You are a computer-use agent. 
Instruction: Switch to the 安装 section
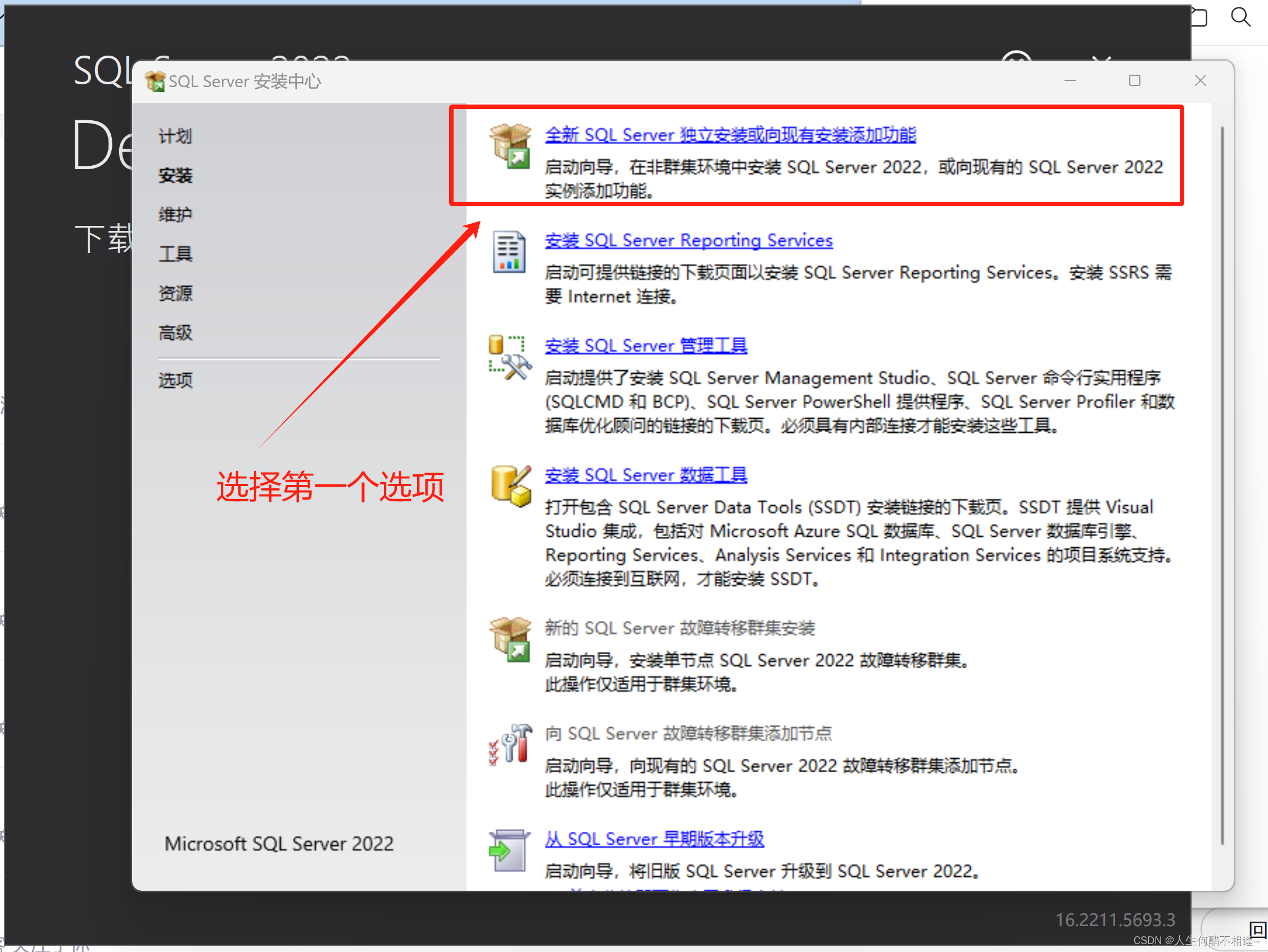(x=175, y=175)
